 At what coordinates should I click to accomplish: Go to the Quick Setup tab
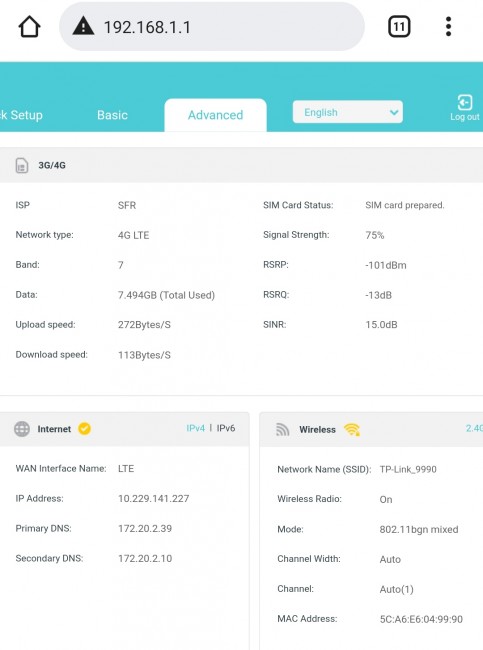point(21,115)
